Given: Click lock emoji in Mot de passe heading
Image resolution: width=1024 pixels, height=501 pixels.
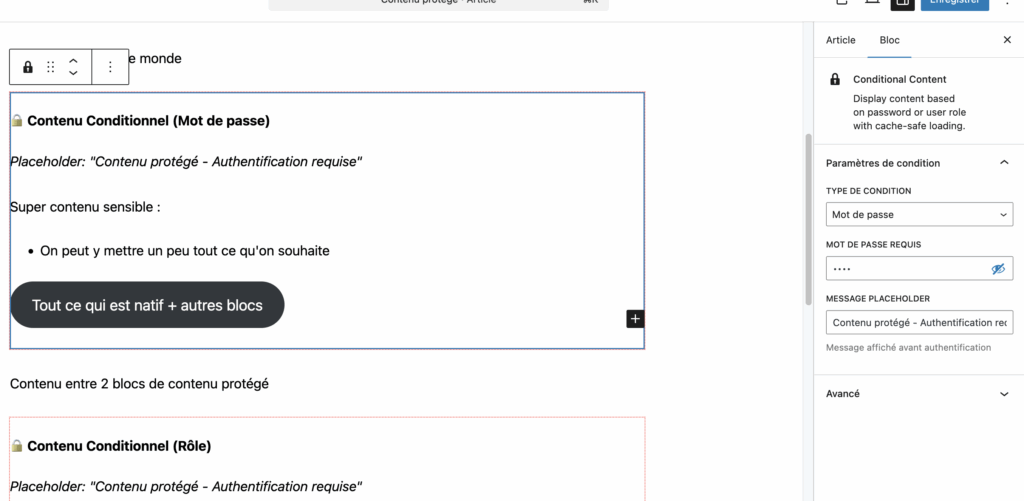Looking at the screenshot, I should pyautogui.click(x=18, y=121).
